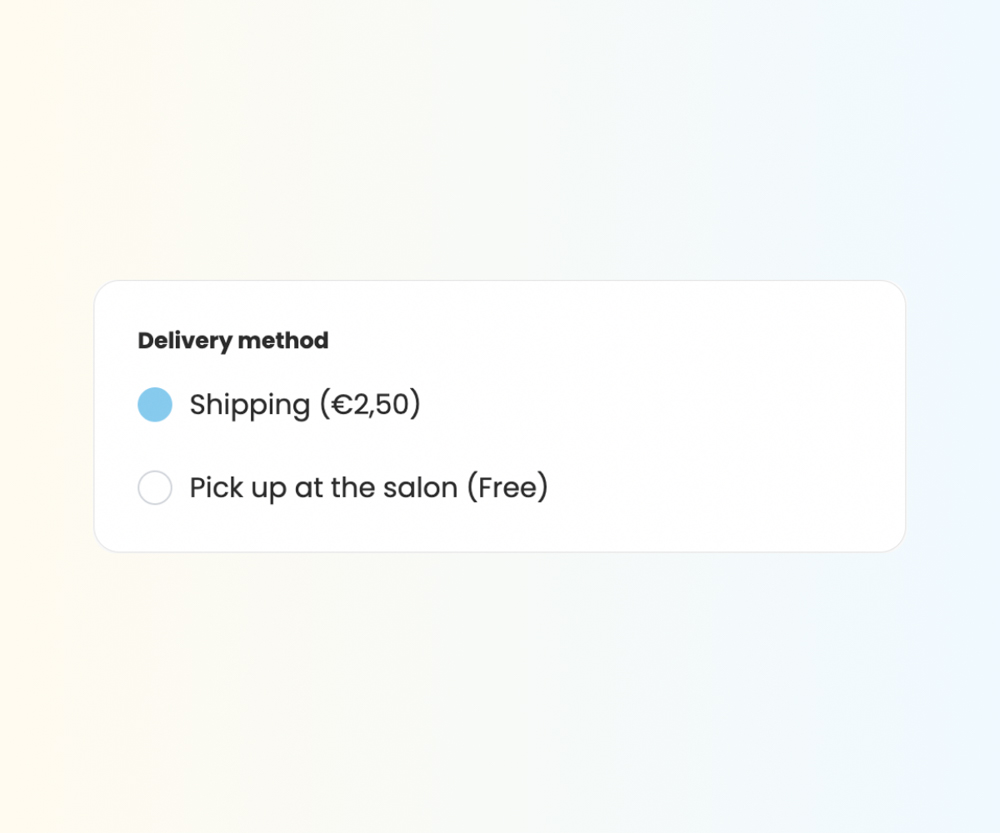Choose the paid €2,50 shipping option
Viewport: 1000px width, 833px height.
[155, 405]
